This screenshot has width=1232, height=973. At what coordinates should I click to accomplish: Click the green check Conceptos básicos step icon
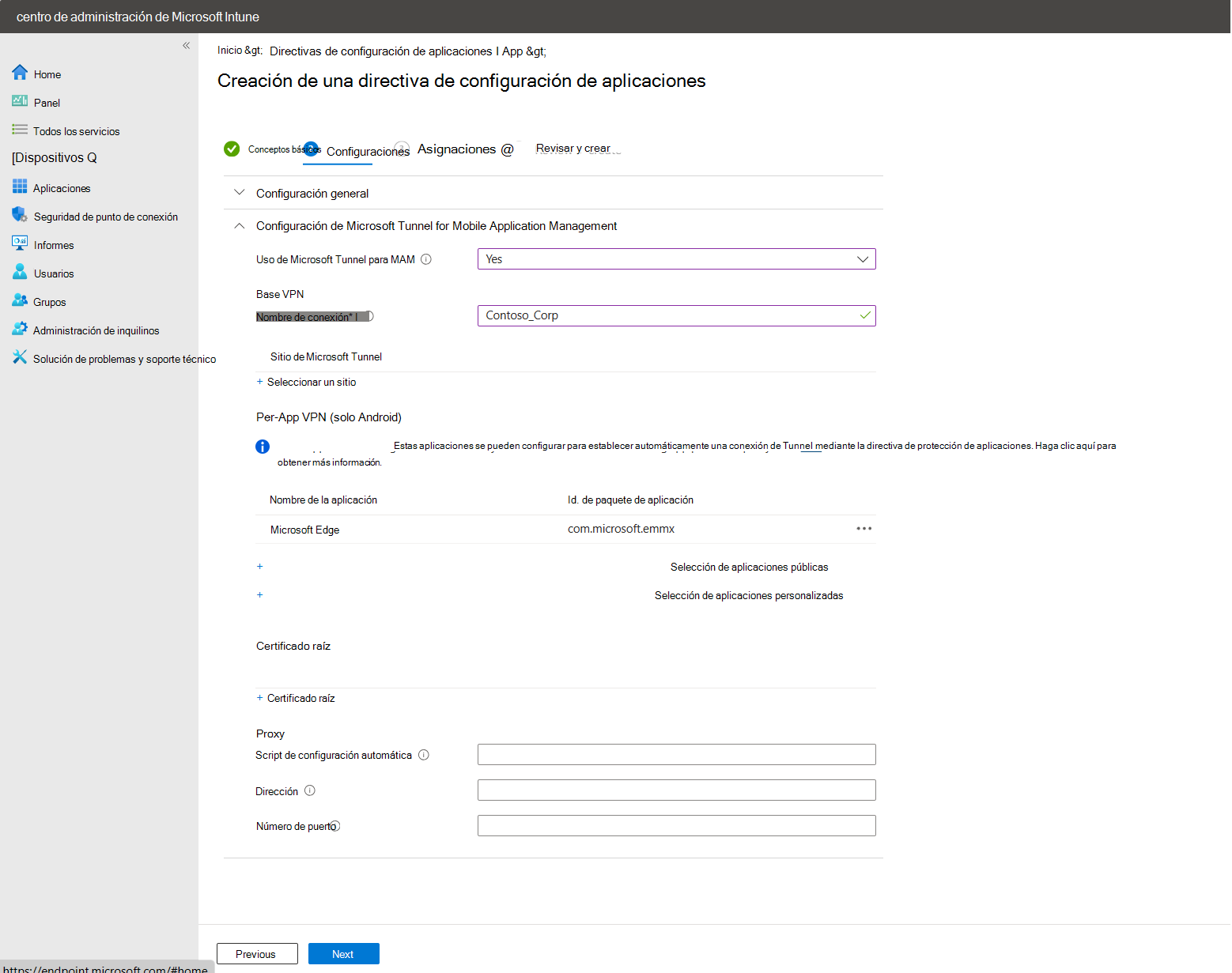pos(232,149)
